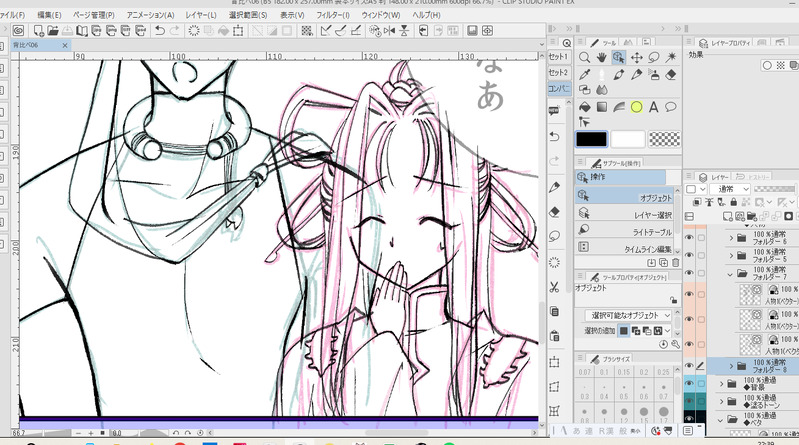This screenshot has height=445, width=799.
Task: Toggle visibility of フォルダー 6 layer
Action: pyautogui.click(x=689, y=238)
